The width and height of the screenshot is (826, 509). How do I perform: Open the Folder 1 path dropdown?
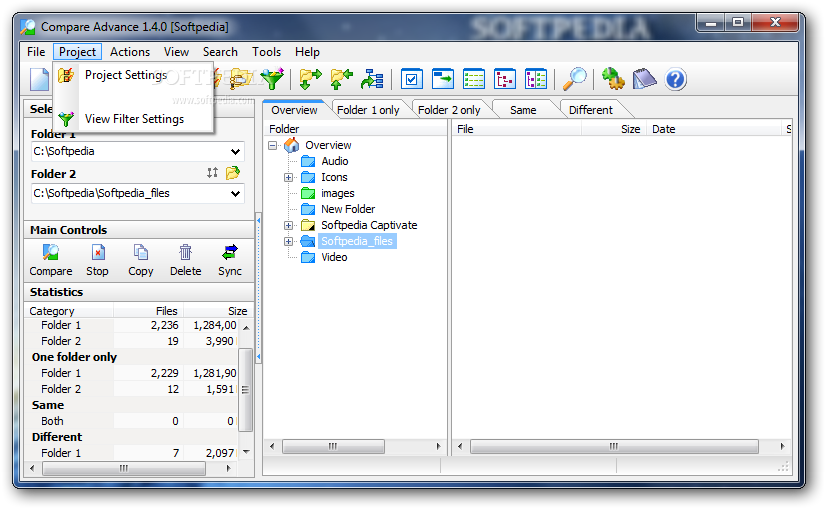click(235, 152)
